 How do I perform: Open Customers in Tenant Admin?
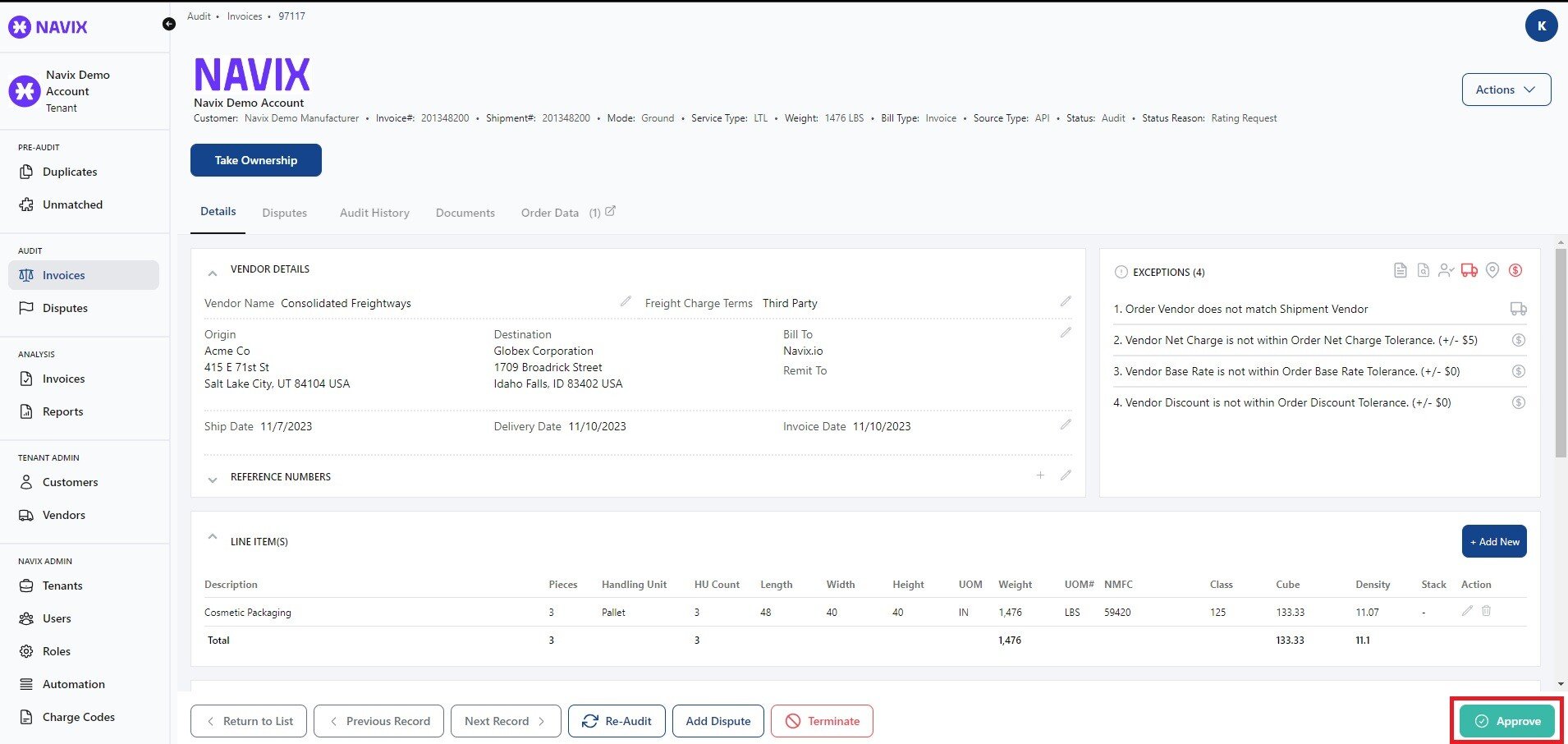click(84, 482)
